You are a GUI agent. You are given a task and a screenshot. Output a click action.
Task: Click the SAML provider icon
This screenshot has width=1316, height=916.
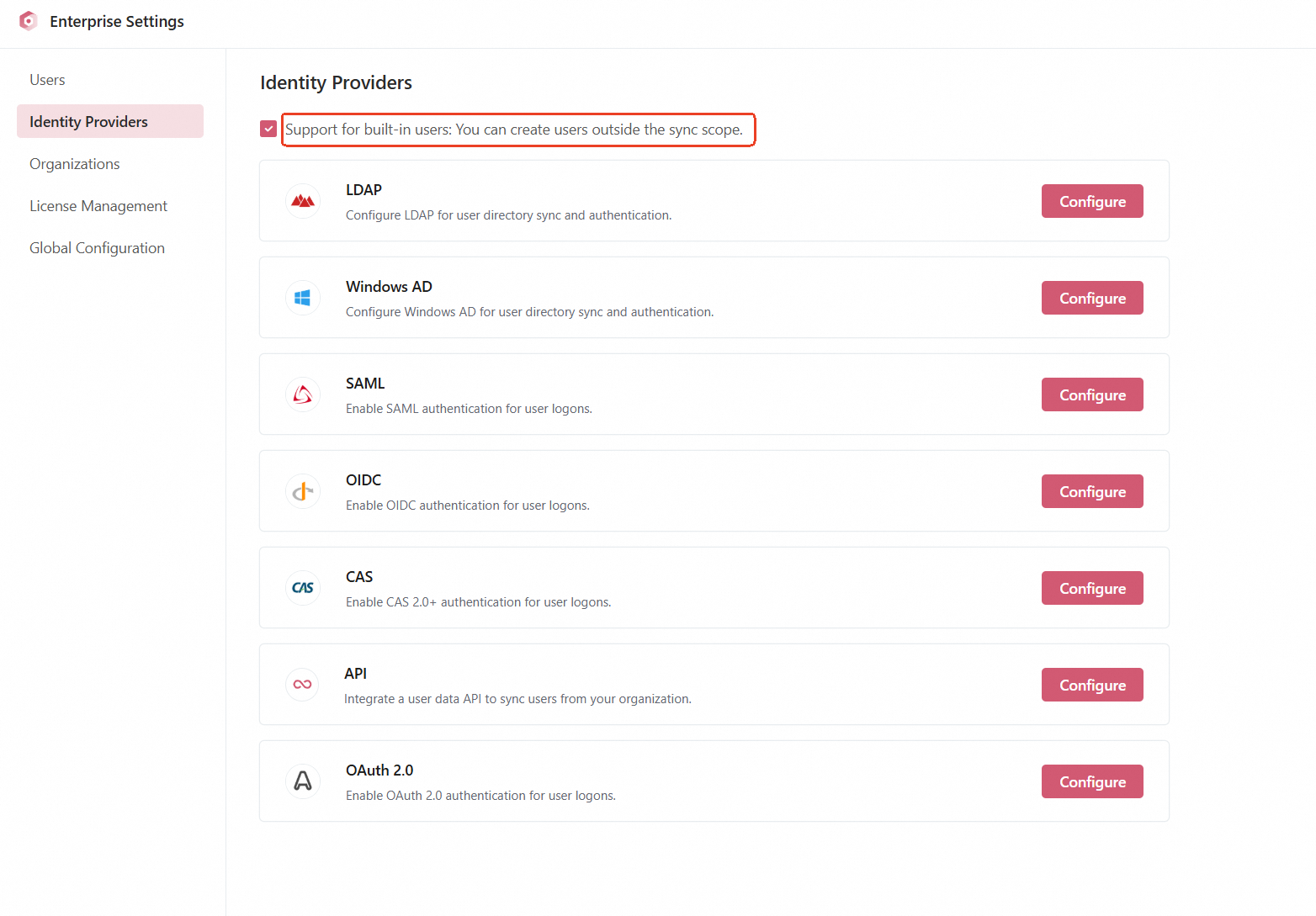coord(303,394)
